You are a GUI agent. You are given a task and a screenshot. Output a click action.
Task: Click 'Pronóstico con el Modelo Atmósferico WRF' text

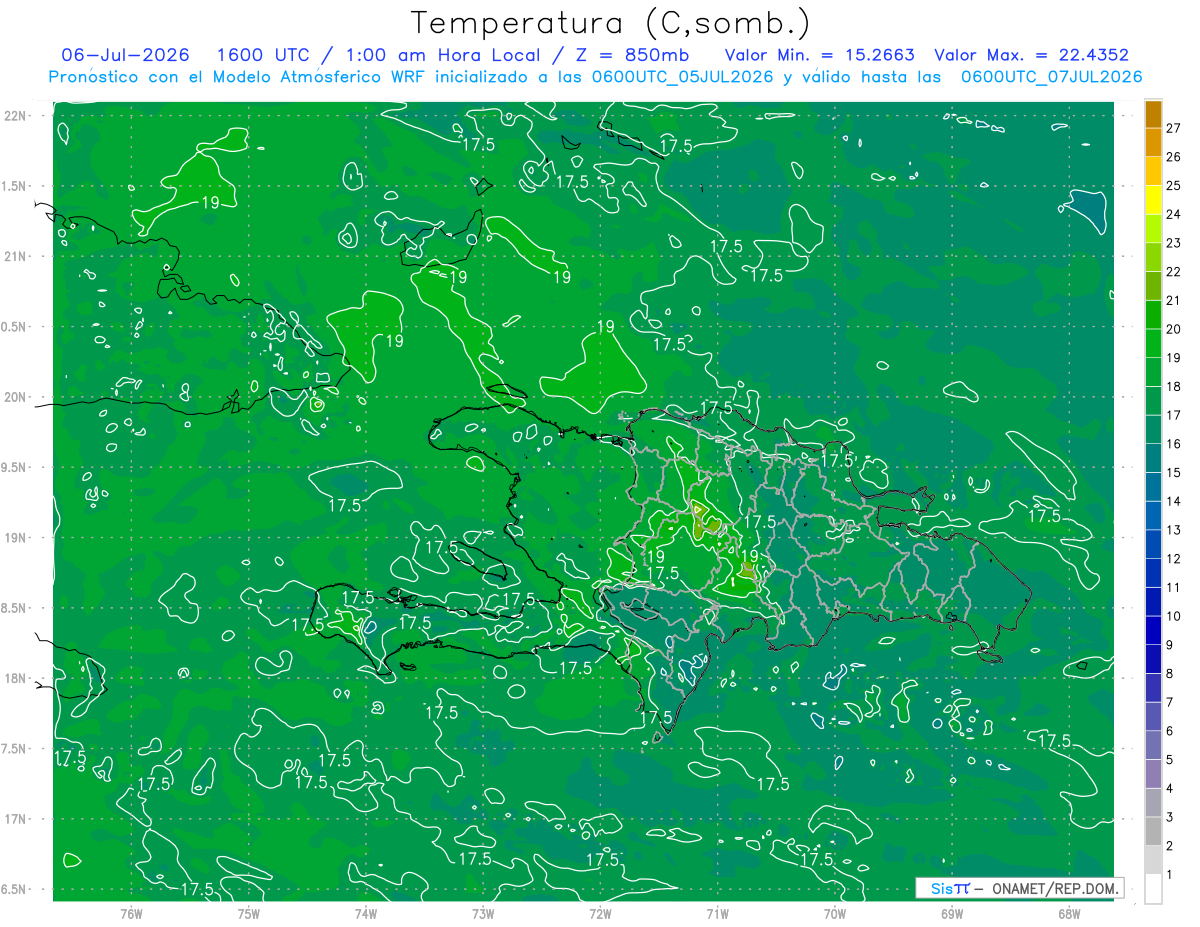pos(238,77)
